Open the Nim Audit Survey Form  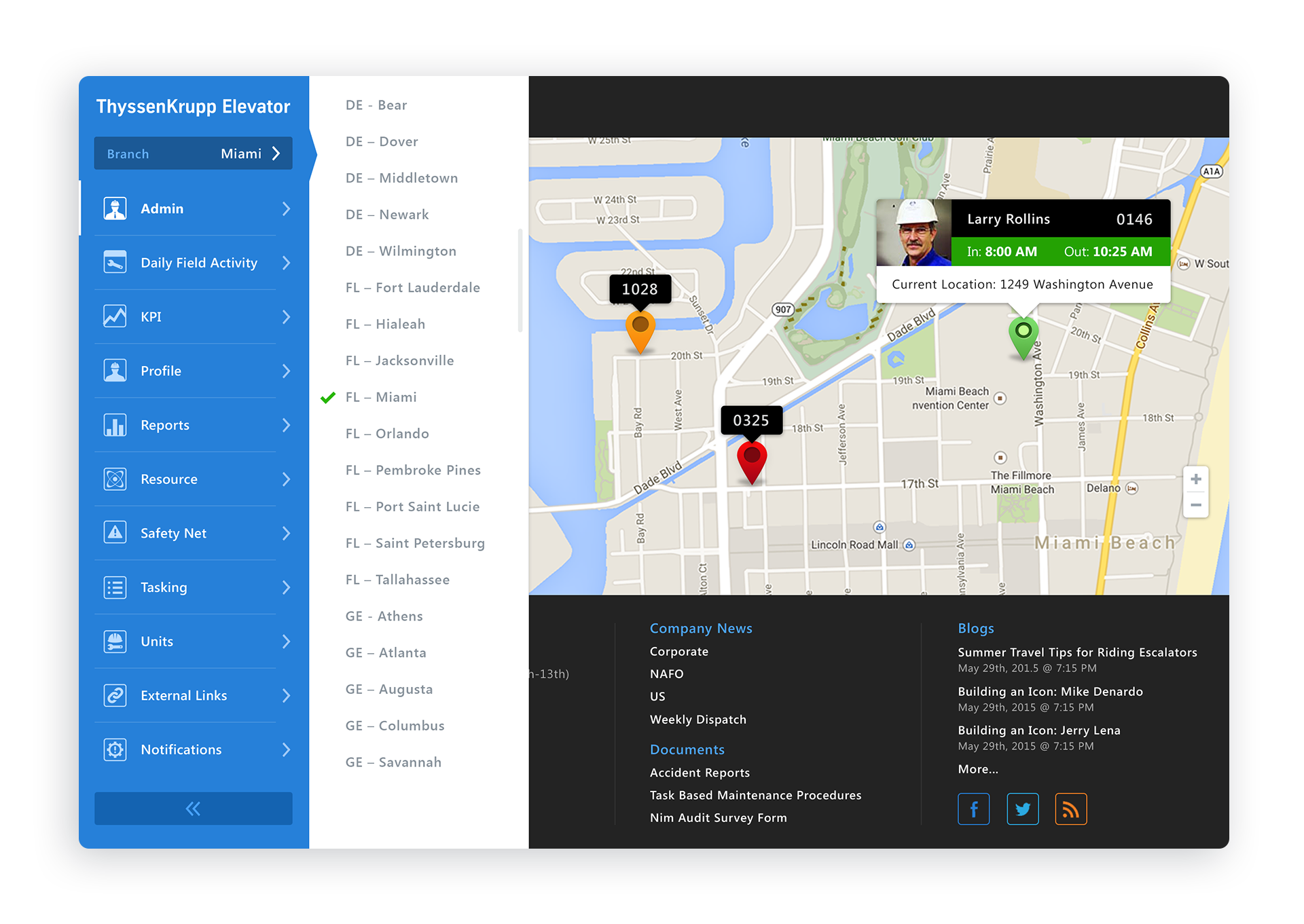(719, 818)
